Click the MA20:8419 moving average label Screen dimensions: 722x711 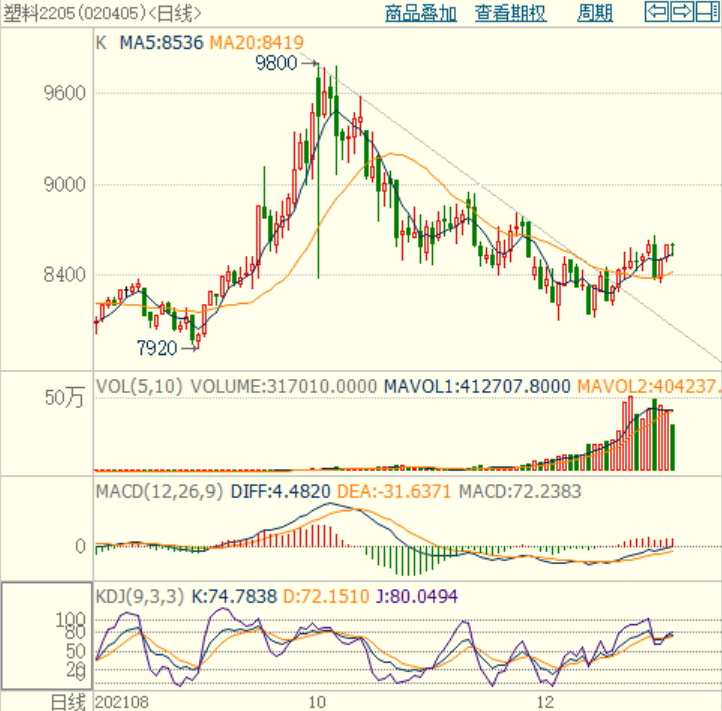point(256,44)
